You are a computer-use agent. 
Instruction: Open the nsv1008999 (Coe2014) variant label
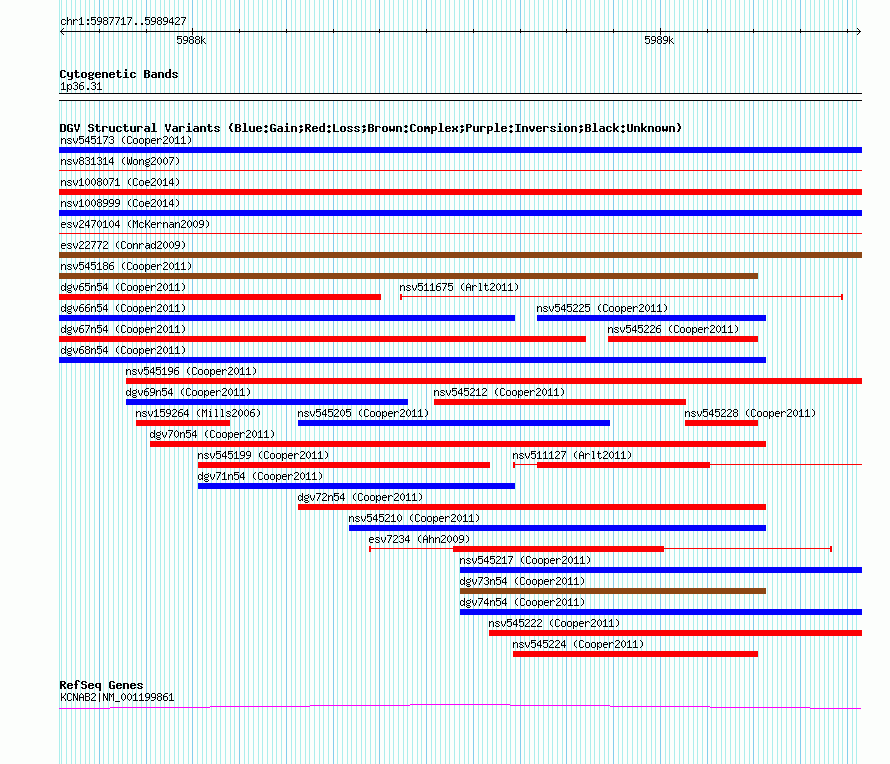tap(120, 203)
